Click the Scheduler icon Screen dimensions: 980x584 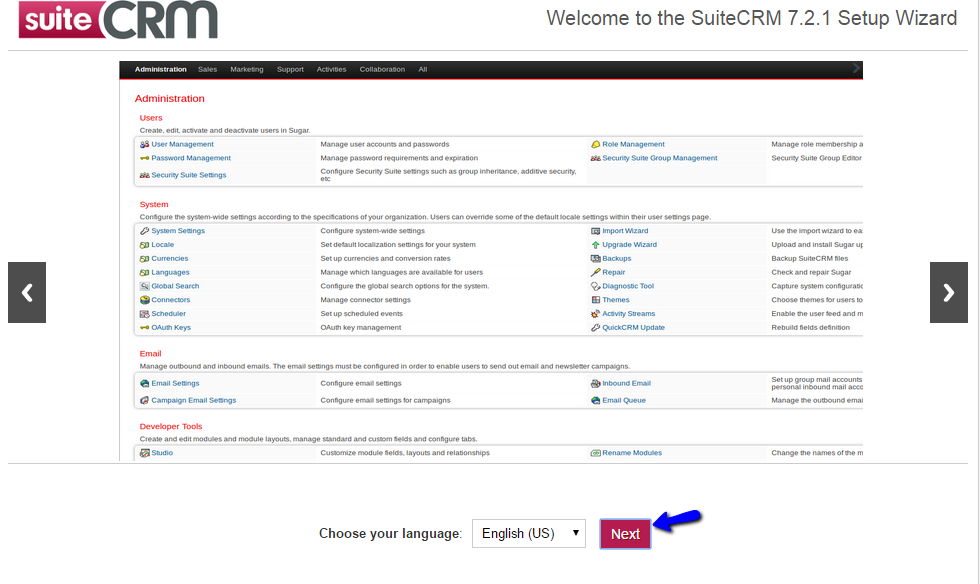pos(144,313)
